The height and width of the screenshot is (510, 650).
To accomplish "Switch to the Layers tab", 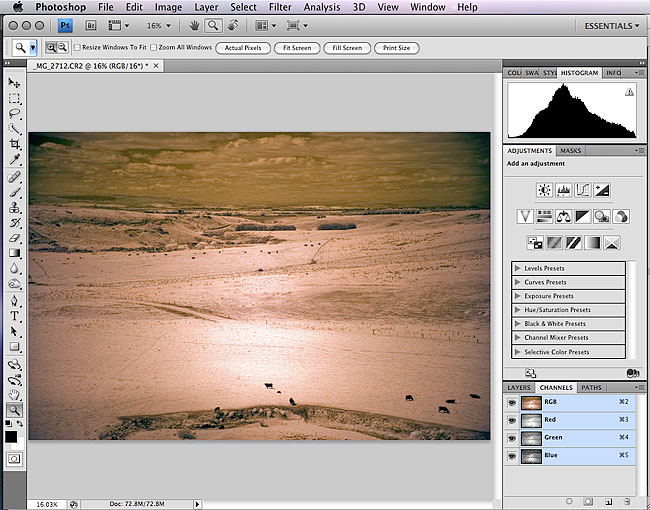I will coord(518,387).
